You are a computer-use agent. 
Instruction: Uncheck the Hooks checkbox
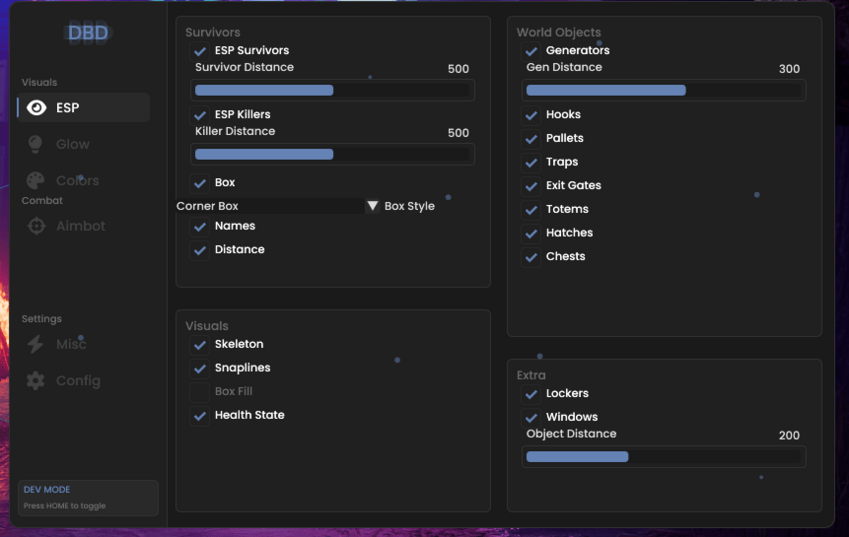531,115
